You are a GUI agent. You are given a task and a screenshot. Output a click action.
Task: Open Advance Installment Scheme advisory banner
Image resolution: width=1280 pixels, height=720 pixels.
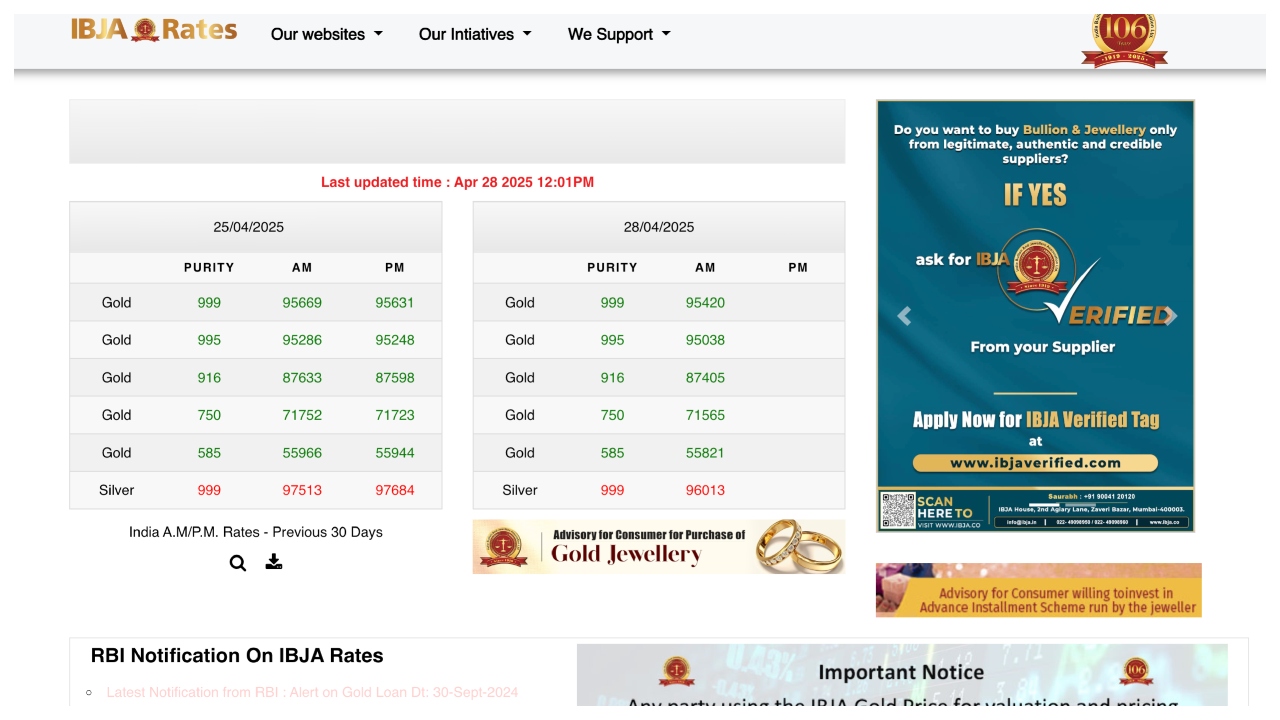tap(1038, 590)
